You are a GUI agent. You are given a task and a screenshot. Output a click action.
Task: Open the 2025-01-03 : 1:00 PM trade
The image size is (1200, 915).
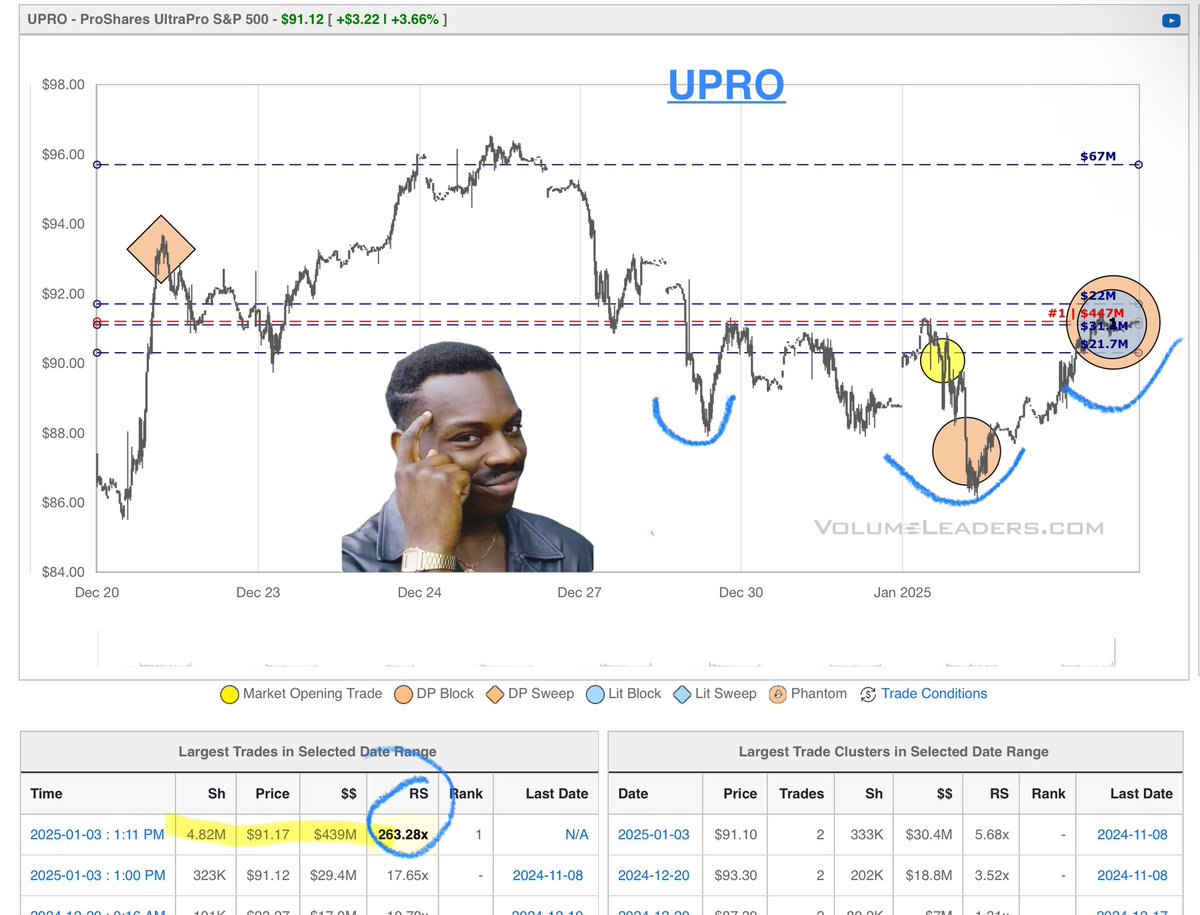[98, 875]
